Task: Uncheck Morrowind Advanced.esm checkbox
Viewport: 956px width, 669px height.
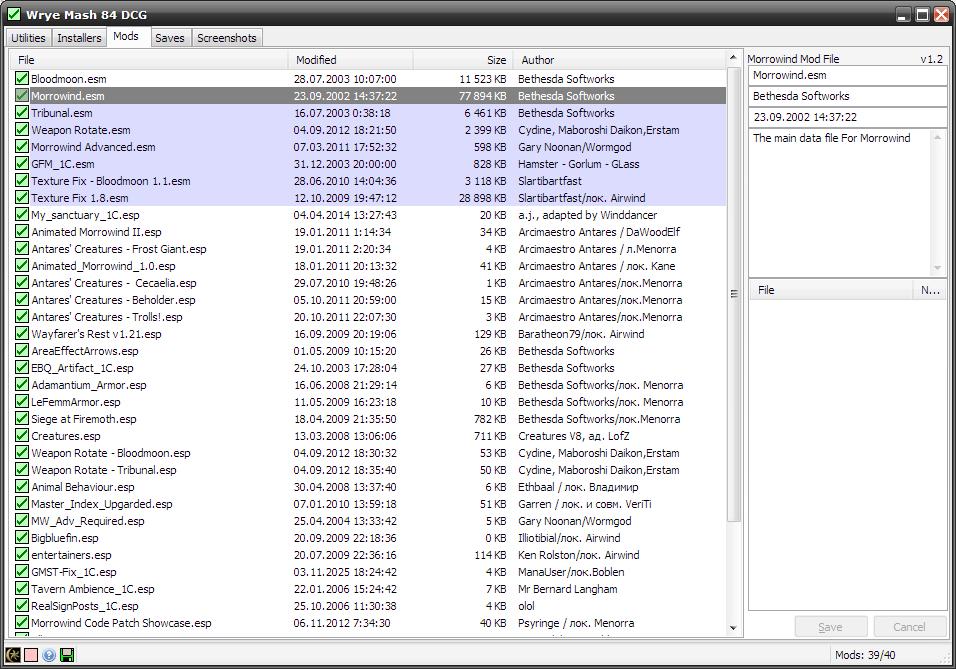Action: pyautogui.click(x=22, y=146)
